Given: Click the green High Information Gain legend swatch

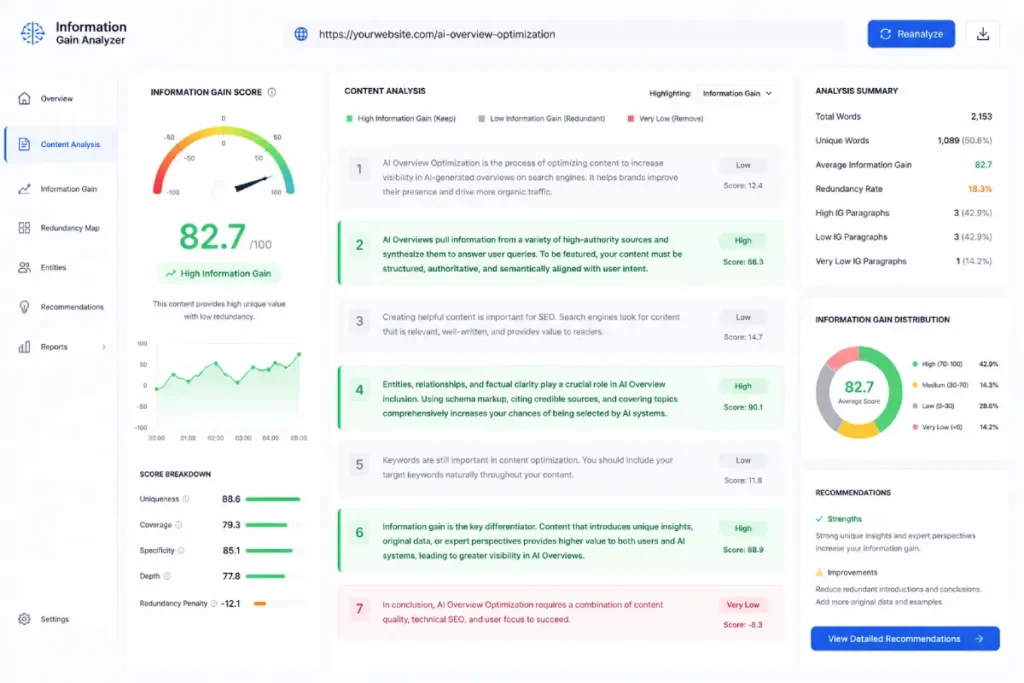Looking at the screenshot, I should [x=349, y=119].
